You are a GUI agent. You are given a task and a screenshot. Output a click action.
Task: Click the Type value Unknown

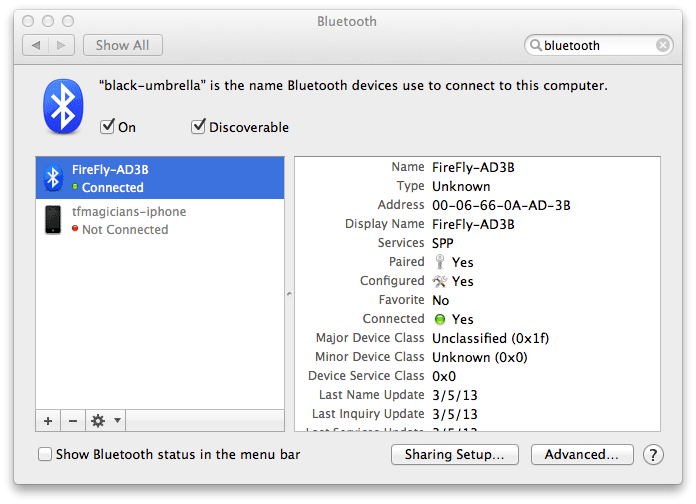[461, 187]
